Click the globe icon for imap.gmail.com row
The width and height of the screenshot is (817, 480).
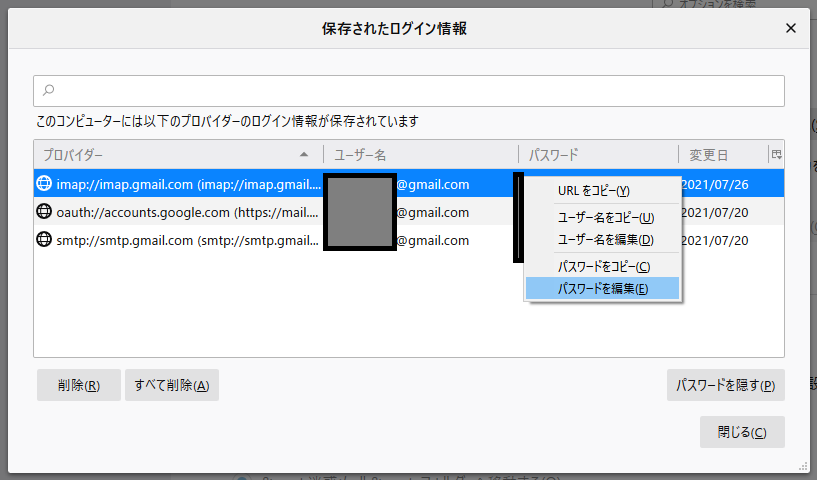click(44, 183)
